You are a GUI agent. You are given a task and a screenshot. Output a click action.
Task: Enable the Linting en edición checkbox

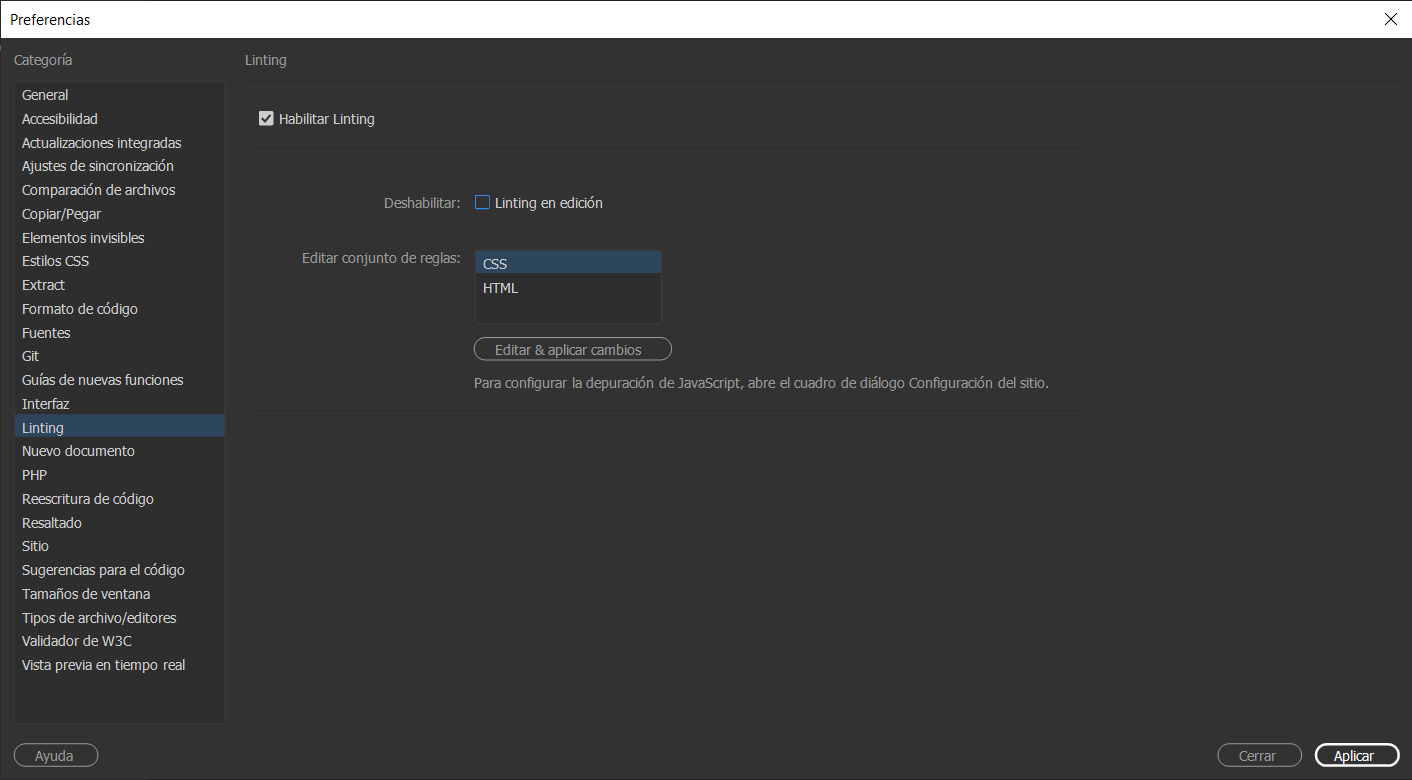482,203
